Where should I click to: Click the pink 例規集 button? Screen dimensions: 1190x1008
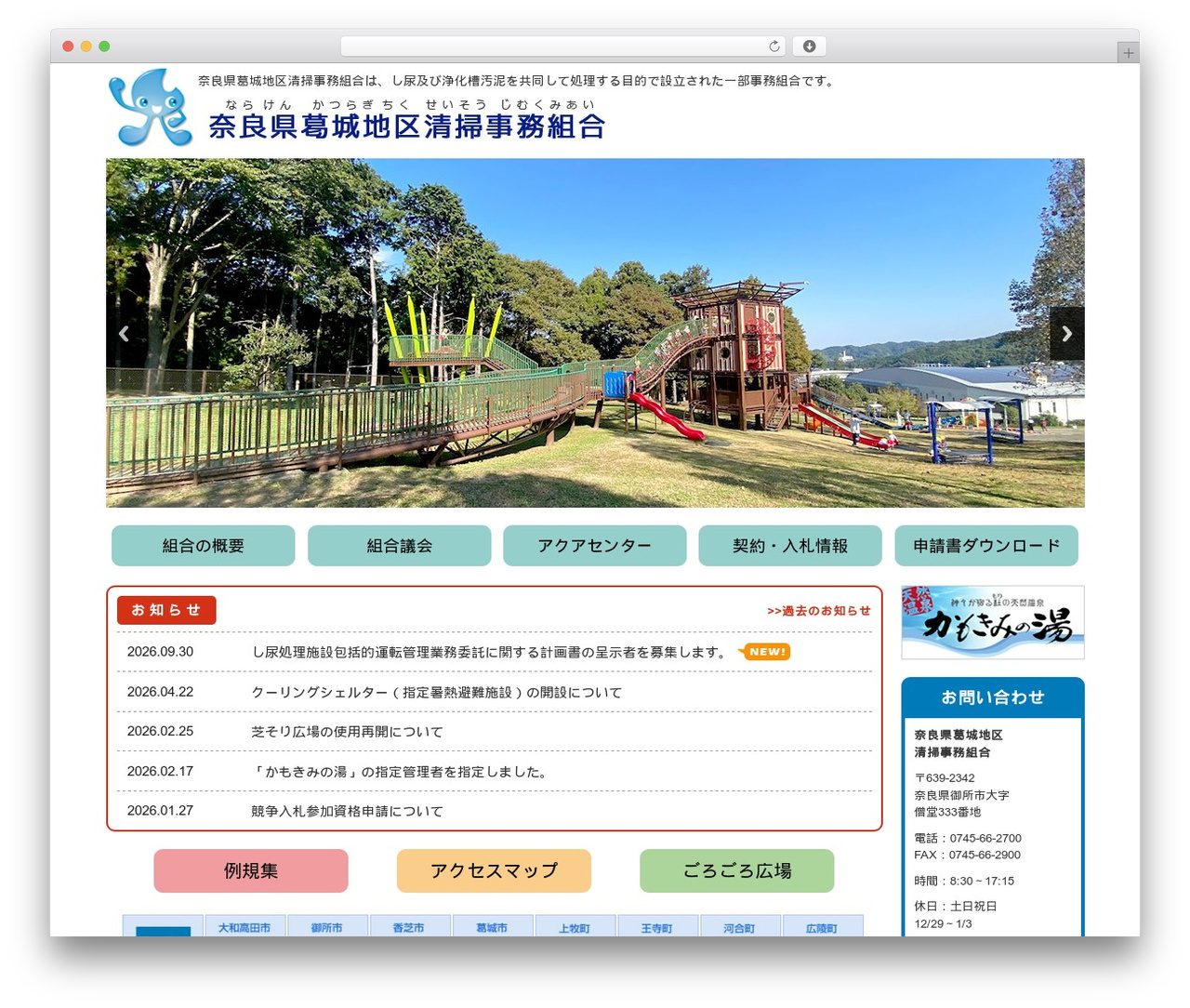[251, 871]
